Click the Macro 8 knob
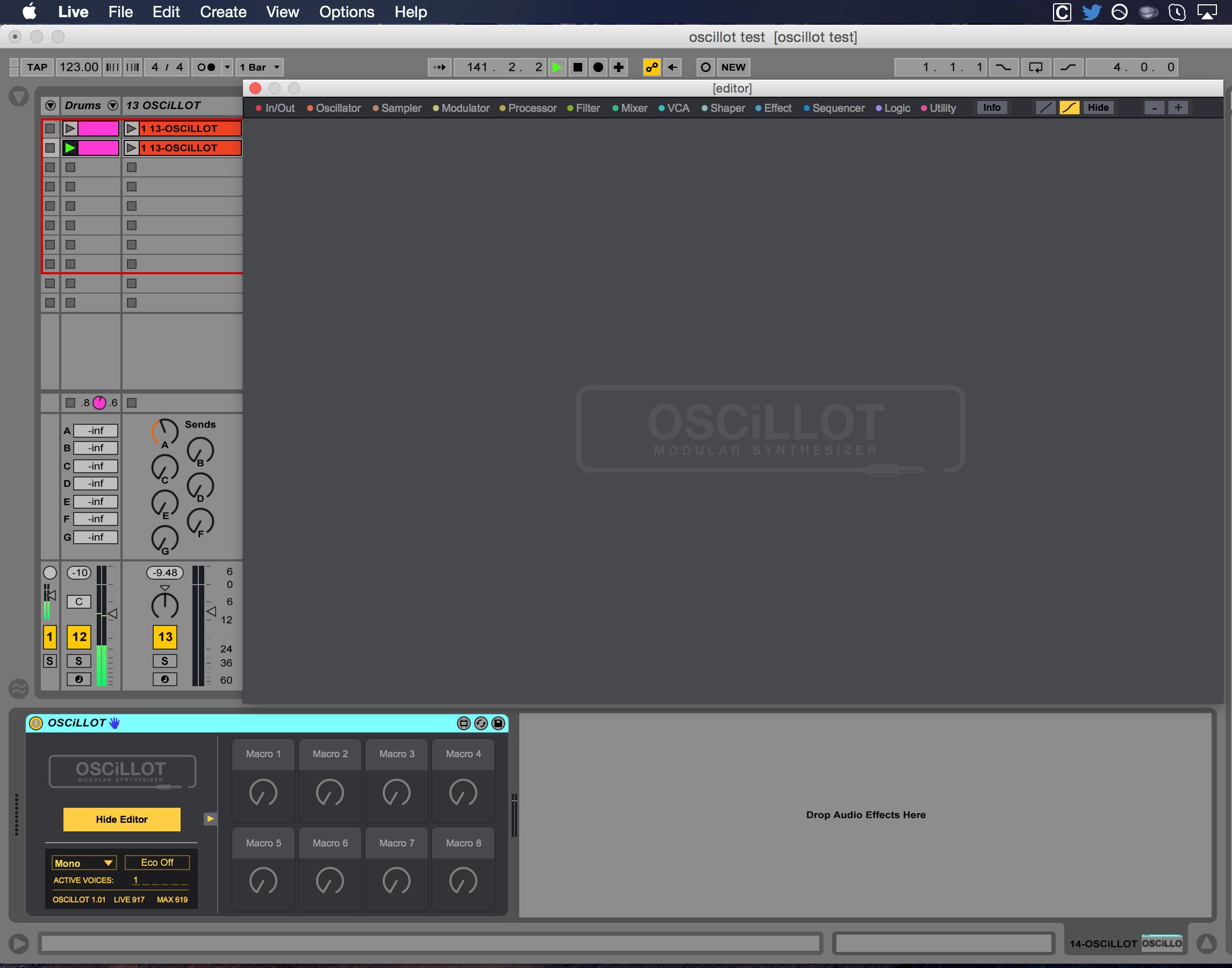Image resolution: width=1232 pixels, height=968 pixels. coord(463,881)
